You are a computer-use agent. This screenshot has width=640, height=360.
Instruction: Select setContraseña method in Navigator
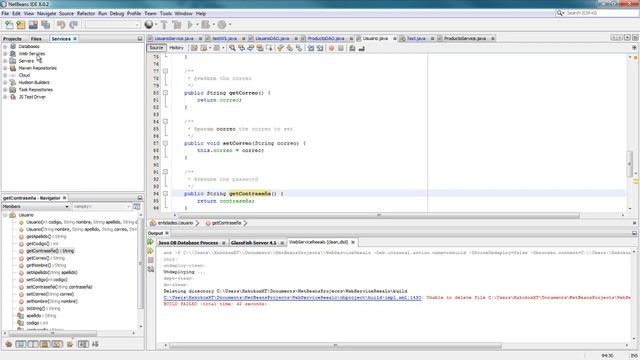[59, 287]
